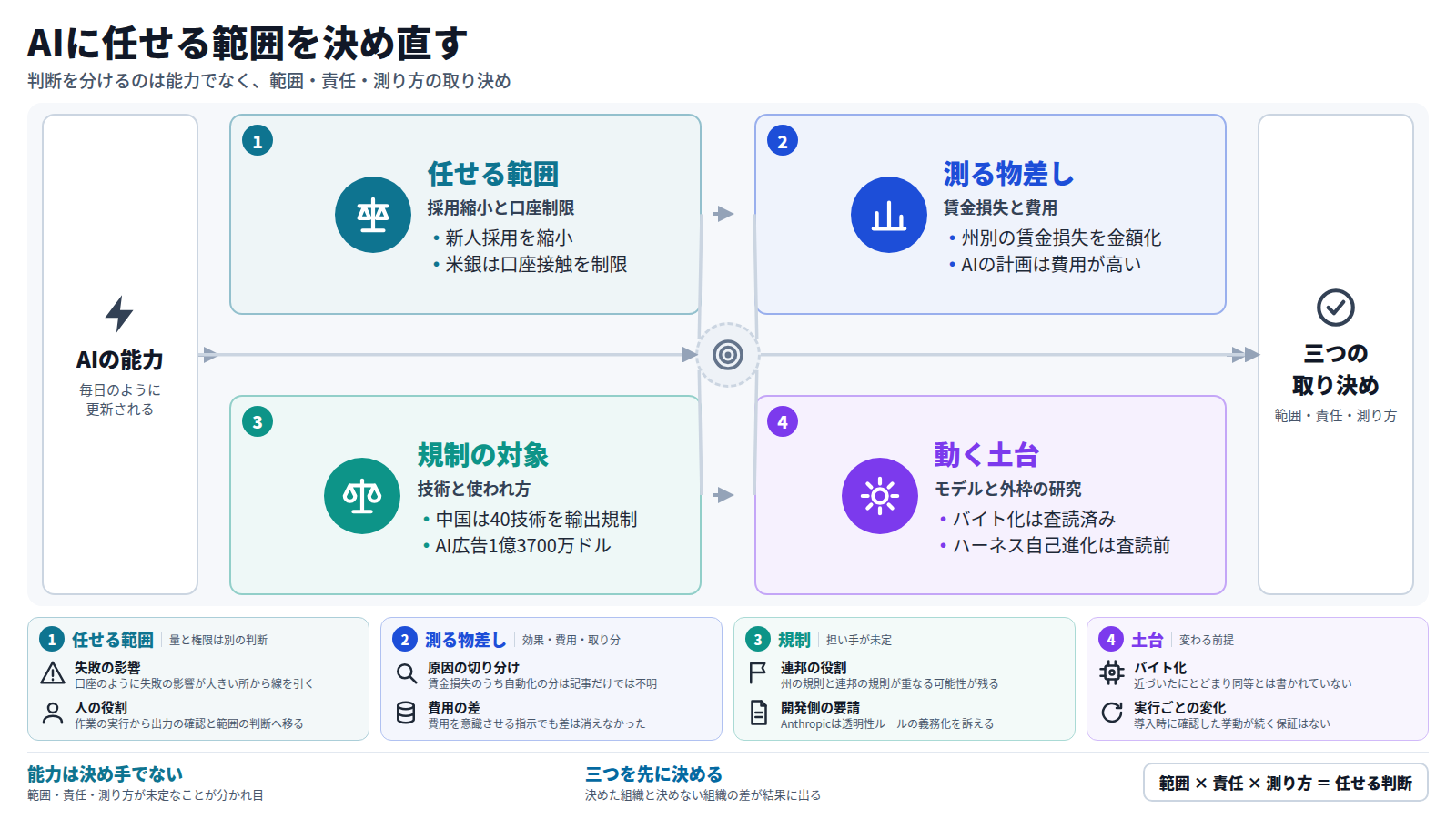
Task: Click the lightning bolt icon above AIの能力
Action: coord(119,313)
